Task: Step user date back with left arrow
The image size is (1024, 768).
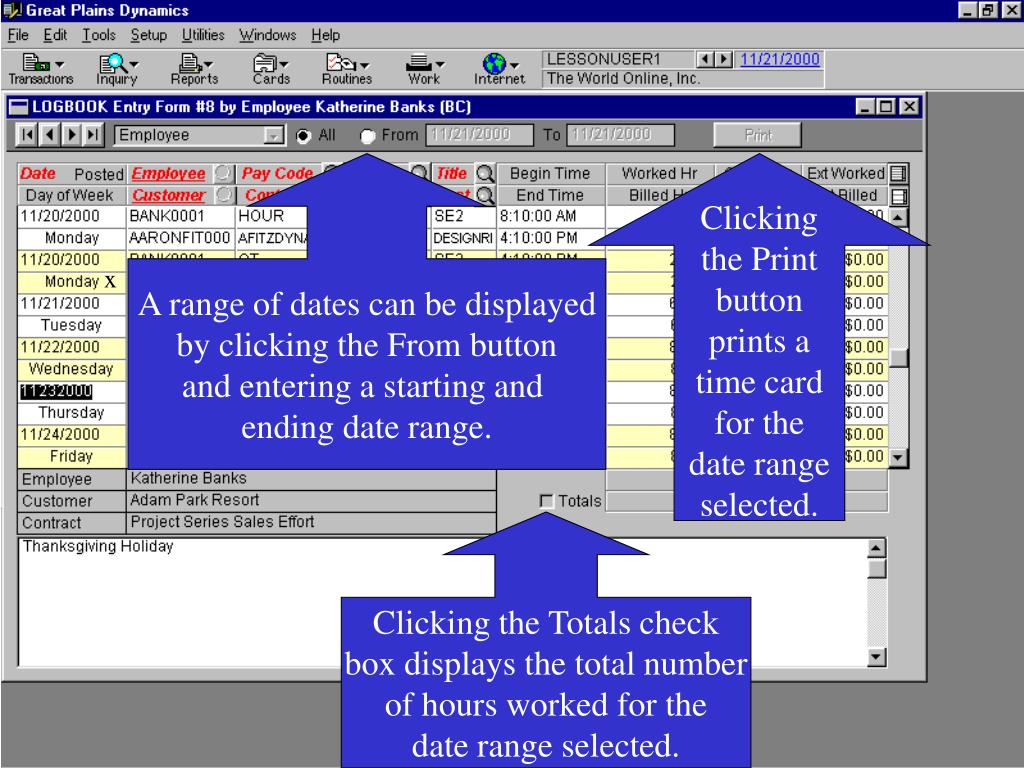Action: tap(704, 59)
